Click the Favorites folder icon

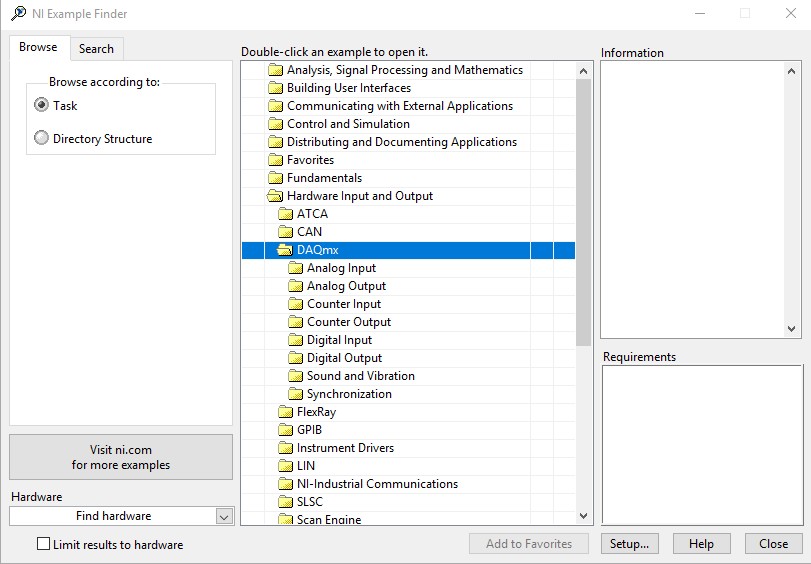(276, 160)
